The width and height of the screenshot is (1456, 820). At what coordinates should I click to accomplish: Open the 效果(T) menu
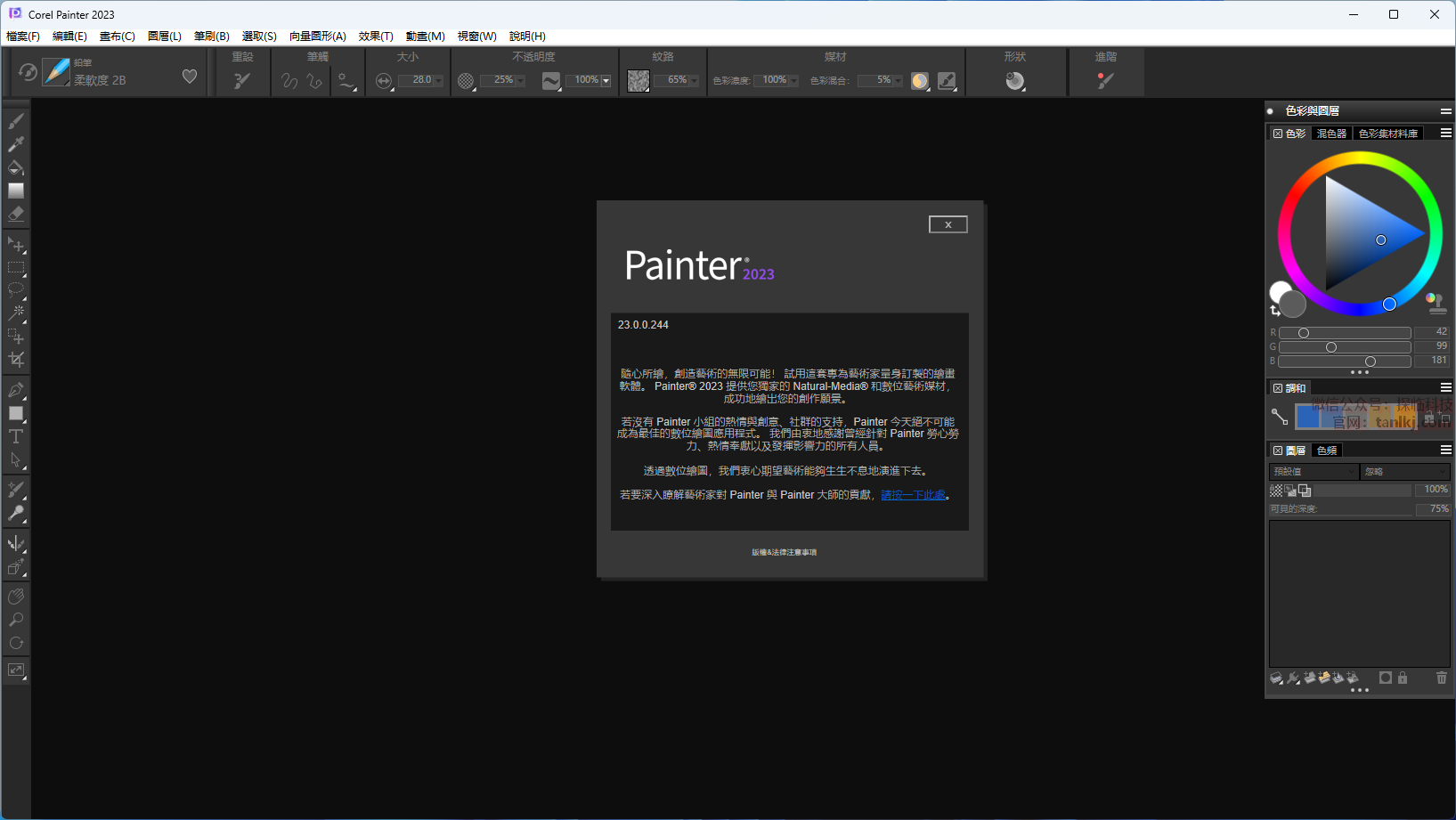coord(375,37)
